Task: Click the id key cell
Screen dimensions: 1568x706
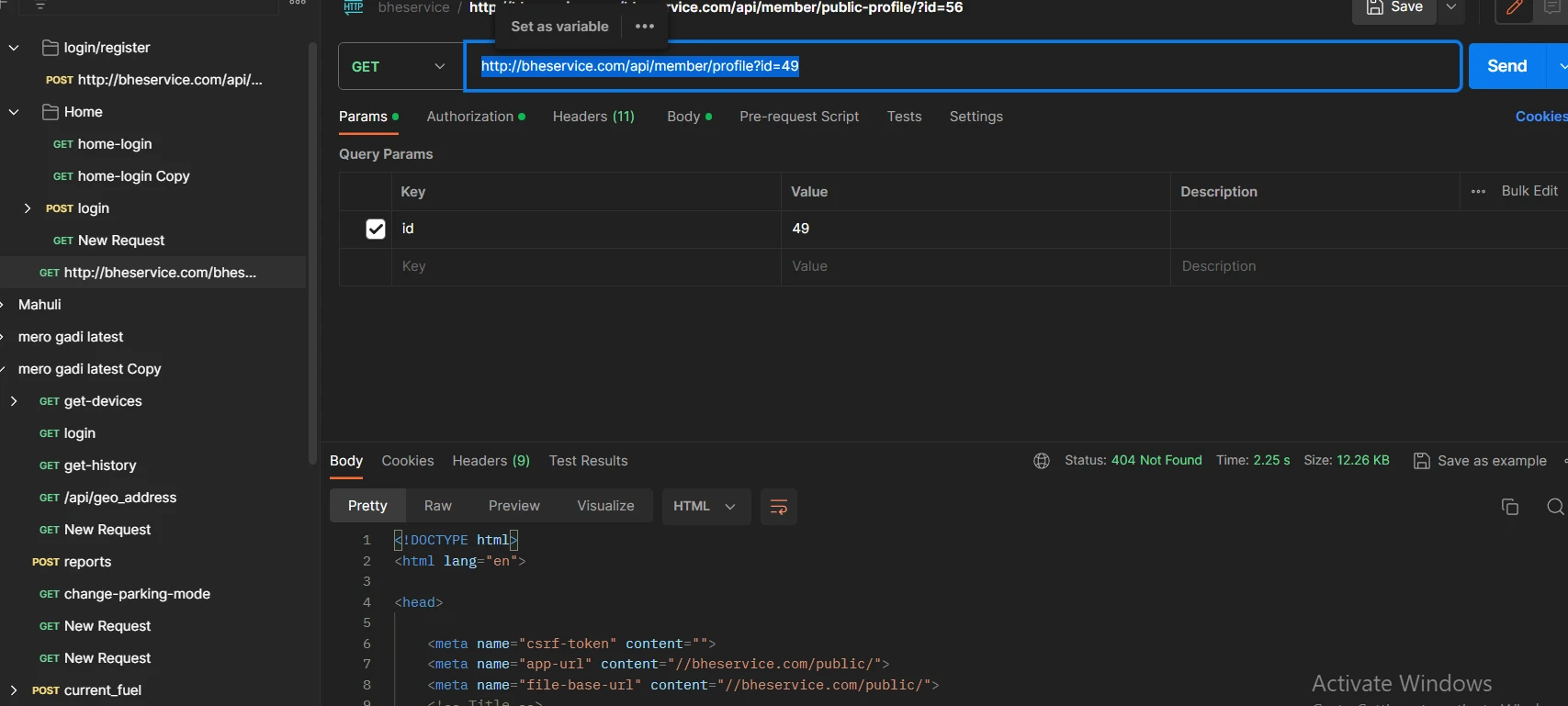Action: 586,229
